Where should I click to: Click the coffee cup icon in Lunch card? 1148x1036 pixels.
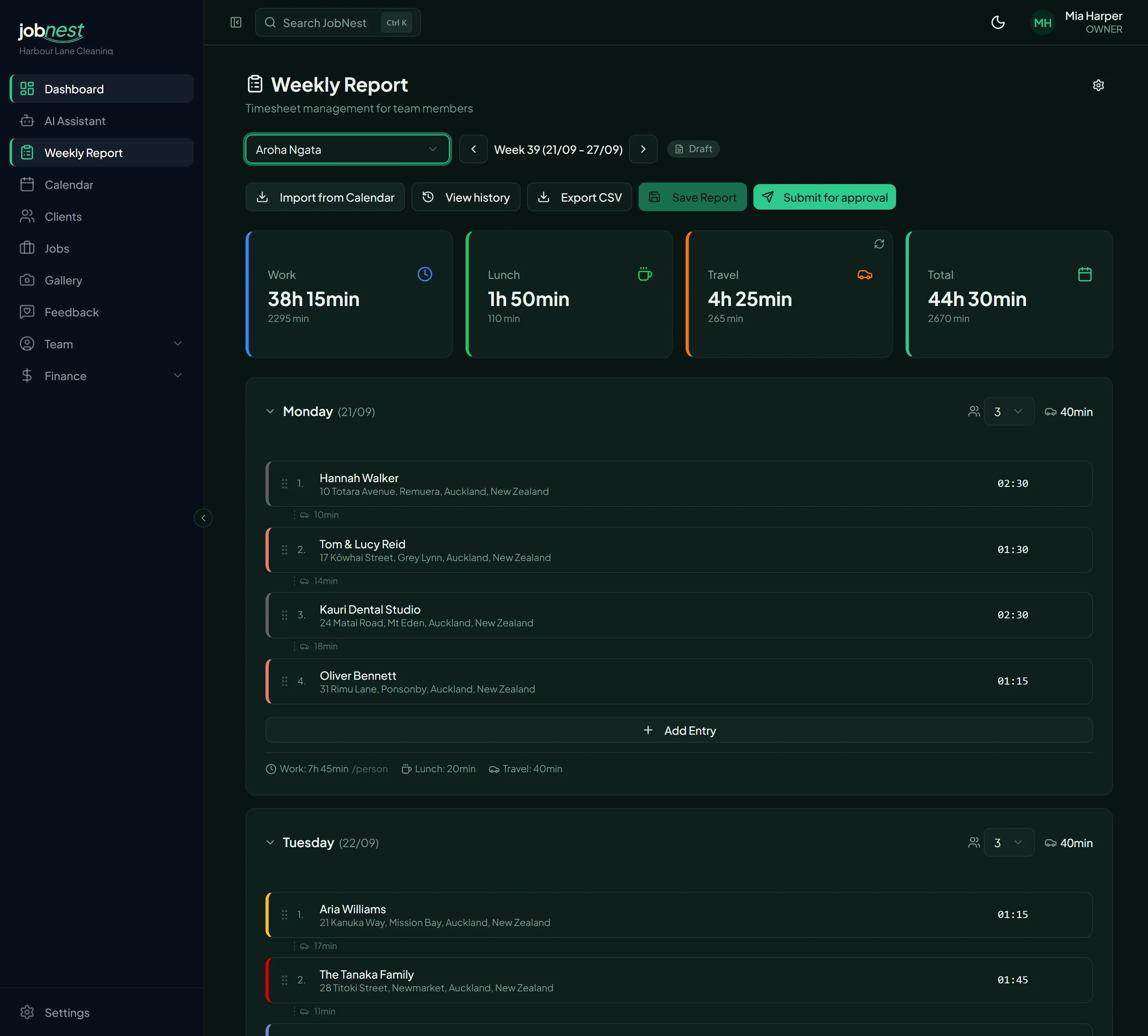pyautogui.click(x=645, y=275)
